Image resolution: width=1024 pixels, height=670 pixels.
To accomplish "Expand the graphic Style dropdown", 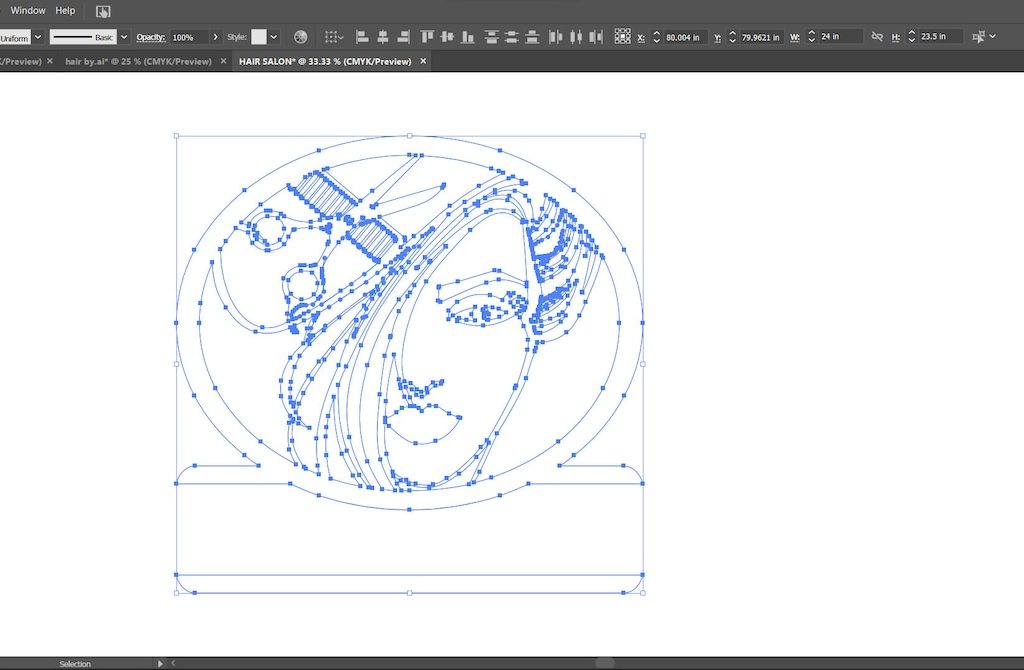I will click(x=274, y=37).
